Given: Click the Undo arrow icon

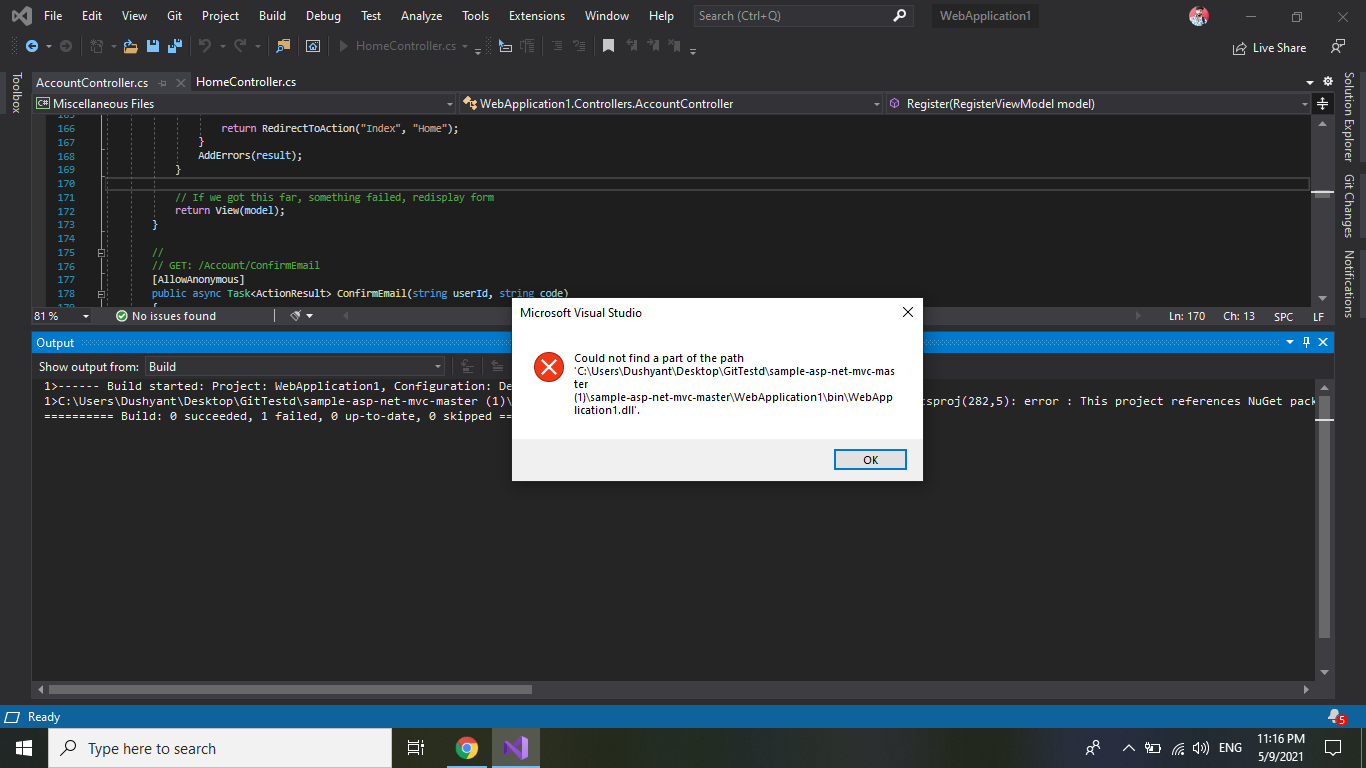Looking at the screenshot, I should point(204,46).
